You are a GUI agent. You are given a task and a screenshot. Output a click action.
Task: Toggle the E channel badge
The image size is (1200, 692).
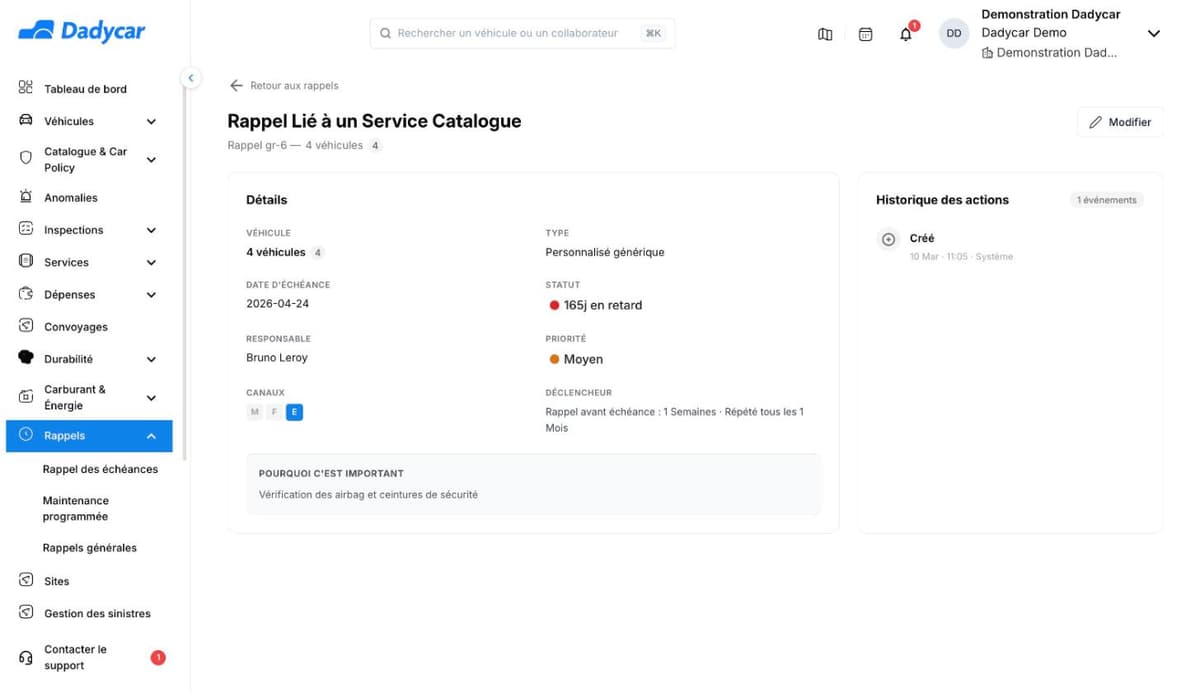294,412
